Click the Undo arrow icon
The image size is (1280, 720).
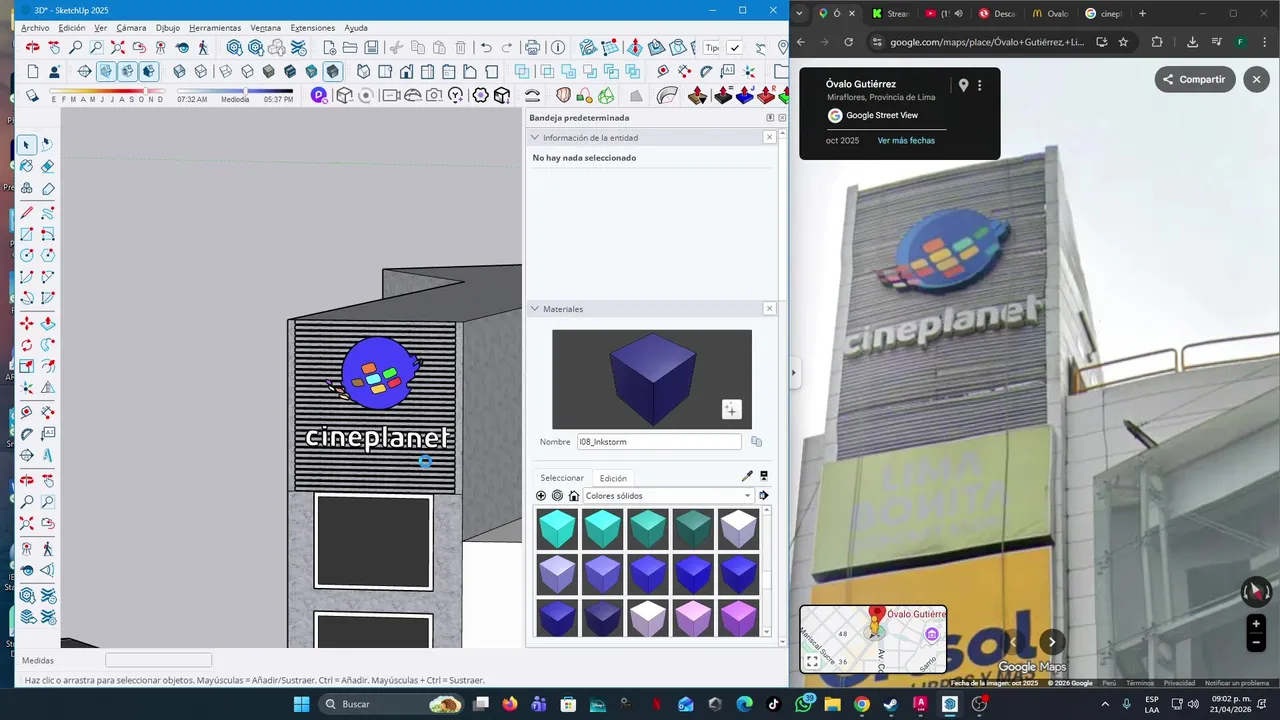(486, 47)
